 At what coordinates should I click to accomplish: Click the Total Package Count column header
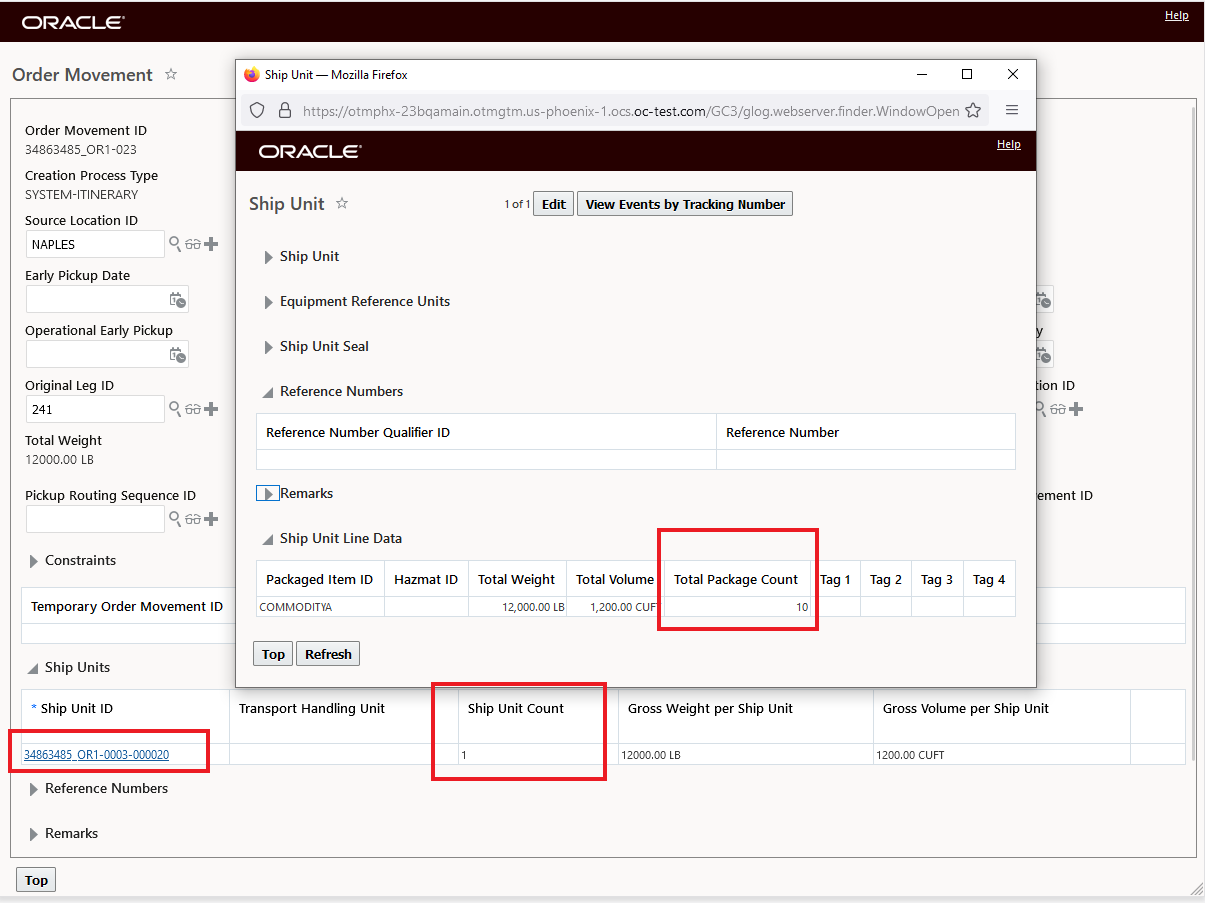point(736,579)
